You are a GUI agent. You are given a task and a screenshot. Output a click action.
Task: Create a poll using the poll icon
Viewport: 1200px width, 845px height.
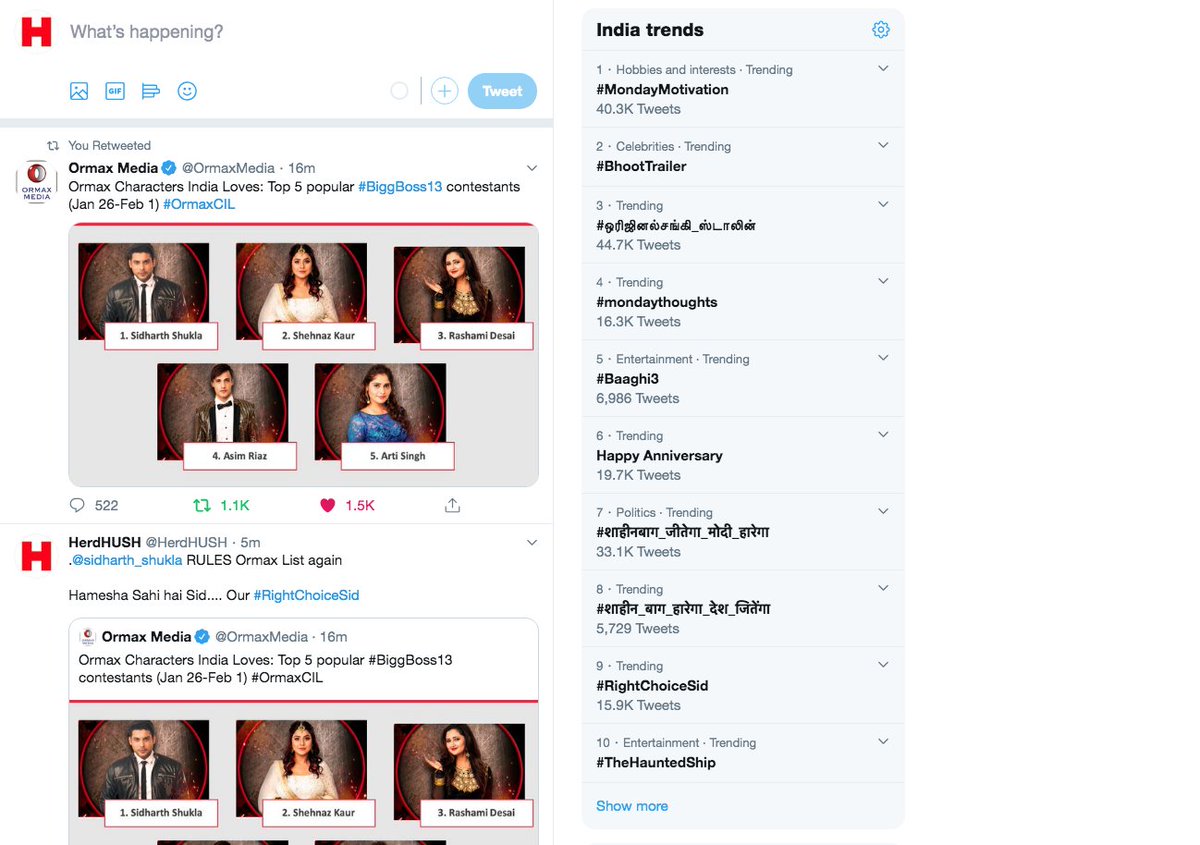(x=151, y=91)
